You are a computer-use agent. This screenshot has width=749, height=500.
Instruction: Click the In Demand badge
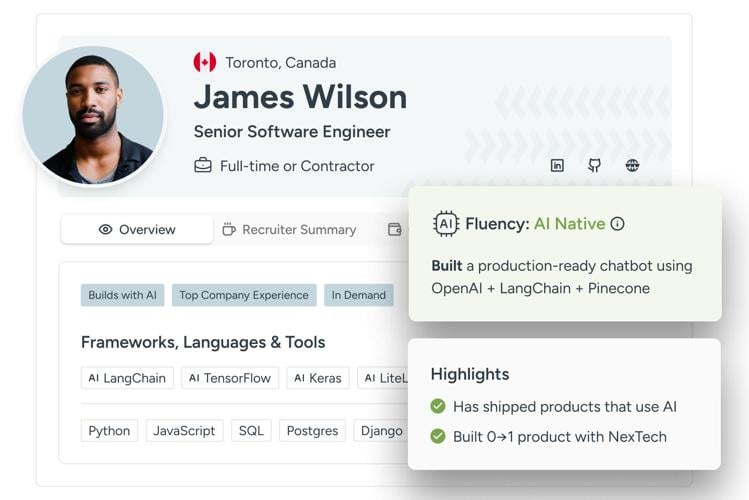tap(358, 295)
